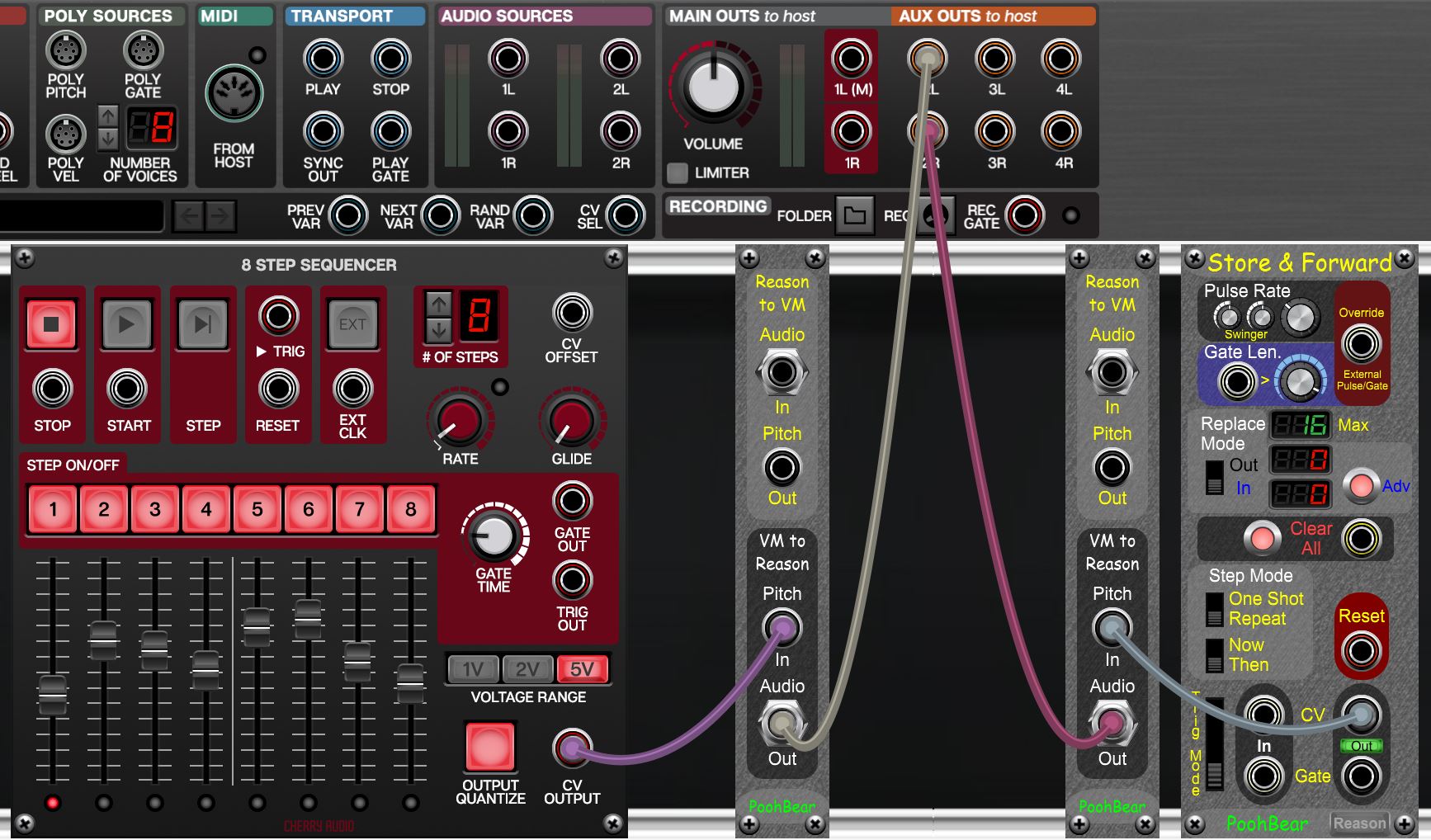1431x840 pixels.
Task: Click the AUX OUTS 3L output jack
Action: (994, 59)
